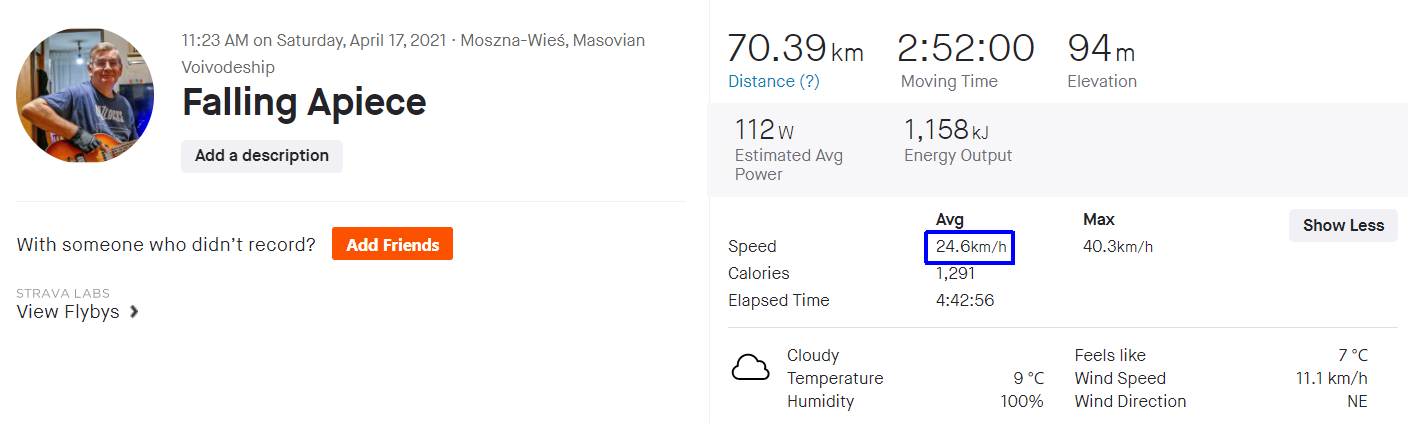The width and height of the screenshot is (1408, 423).
Task: Click the 94 m elevation value
Action: click(x=1101, y=48)
